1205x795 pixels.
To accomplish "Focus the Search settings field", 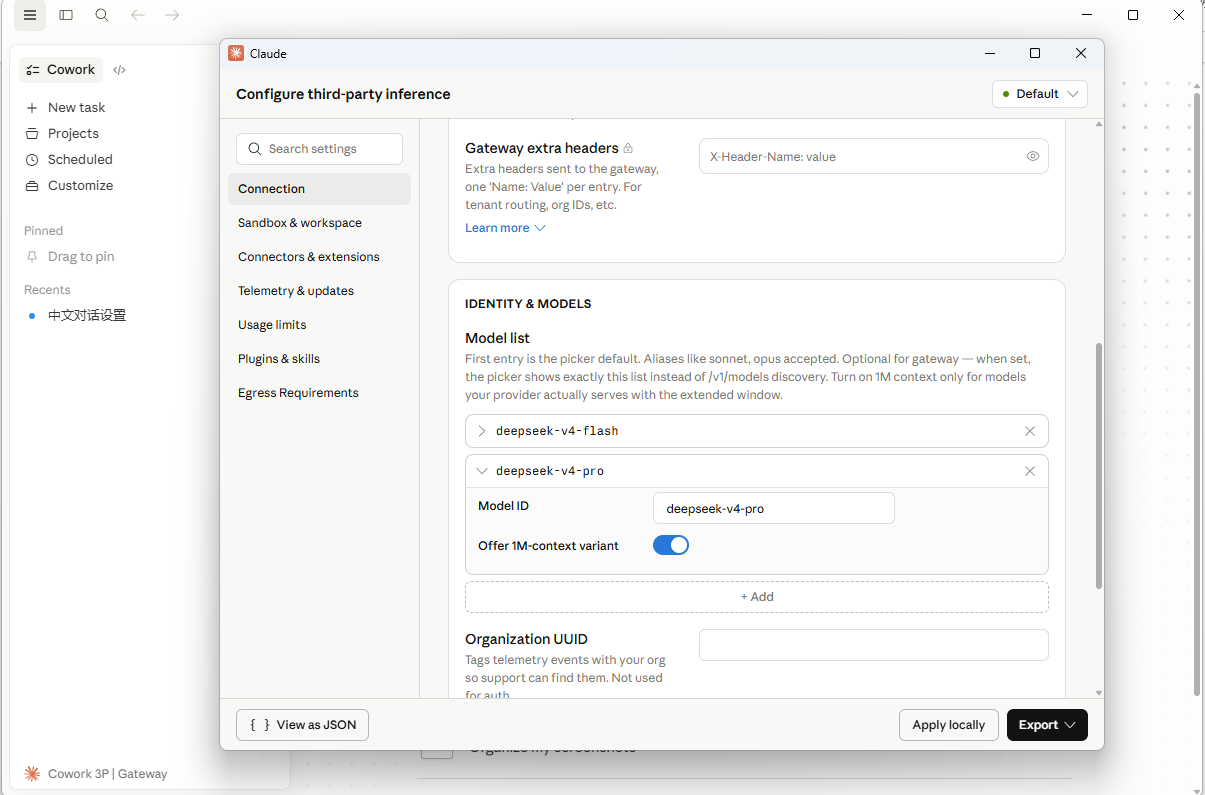I will click(319, 149).
